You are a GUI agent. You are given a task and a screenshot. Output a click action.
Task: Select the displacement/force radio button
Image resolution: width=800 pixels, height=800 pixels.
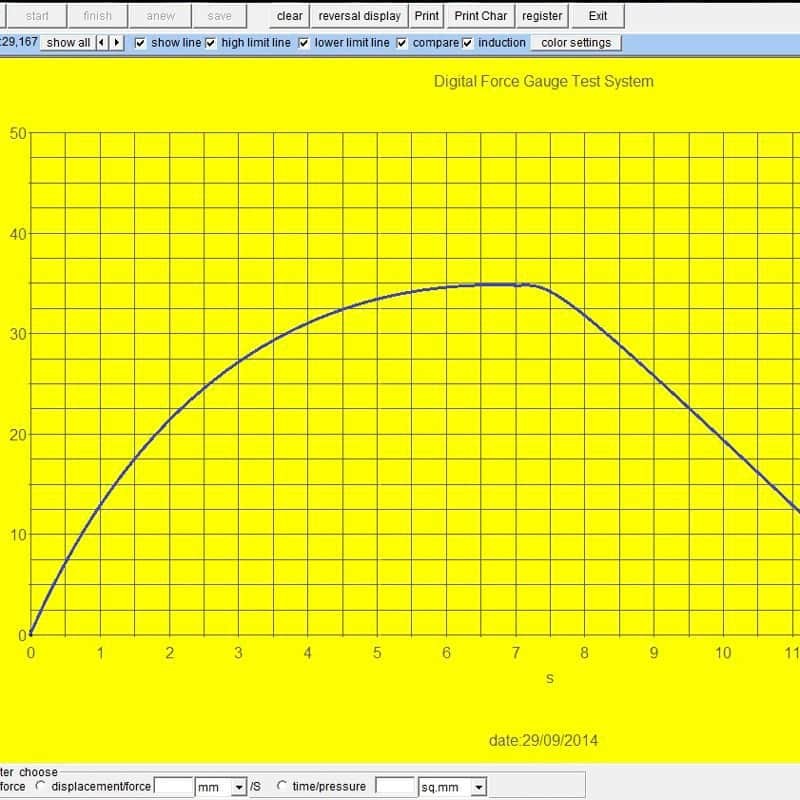41,787
